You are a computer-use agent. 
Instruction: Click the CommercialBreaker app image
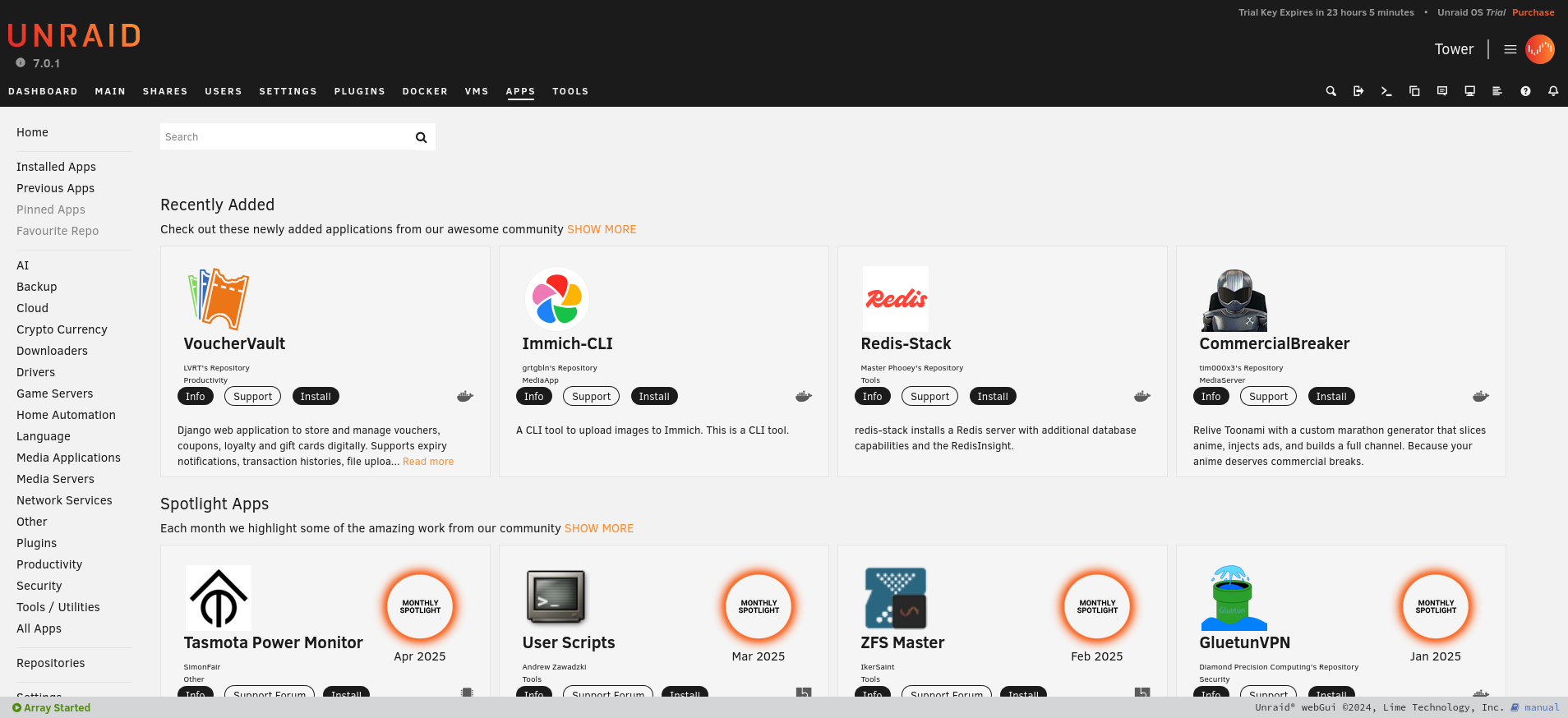pos(1234,300)
